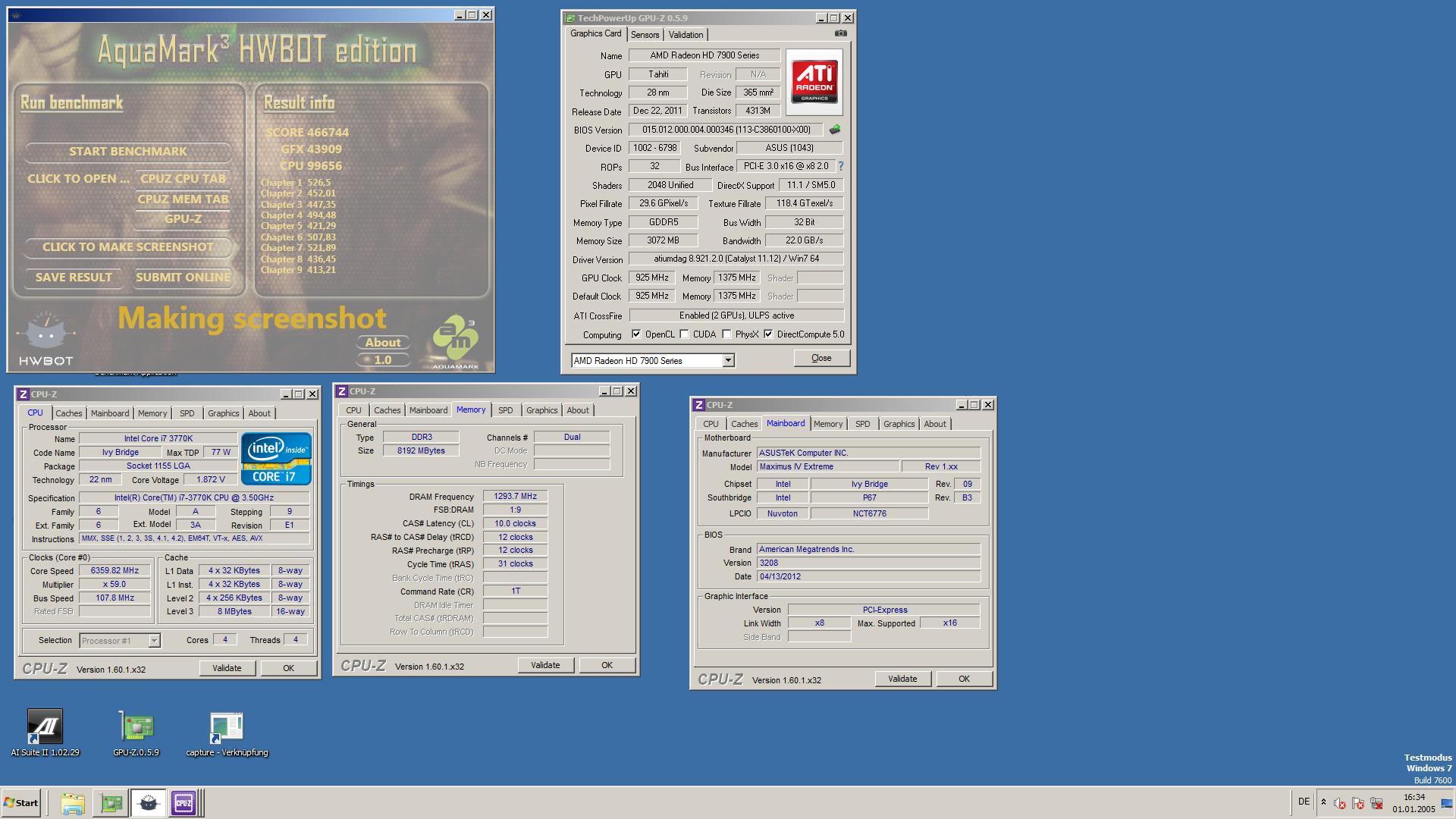This screenshot has width=1456, height=819.
Task: Open capture - Verknüpfung desktop shortcut
Action: click(x=227, y=733)
